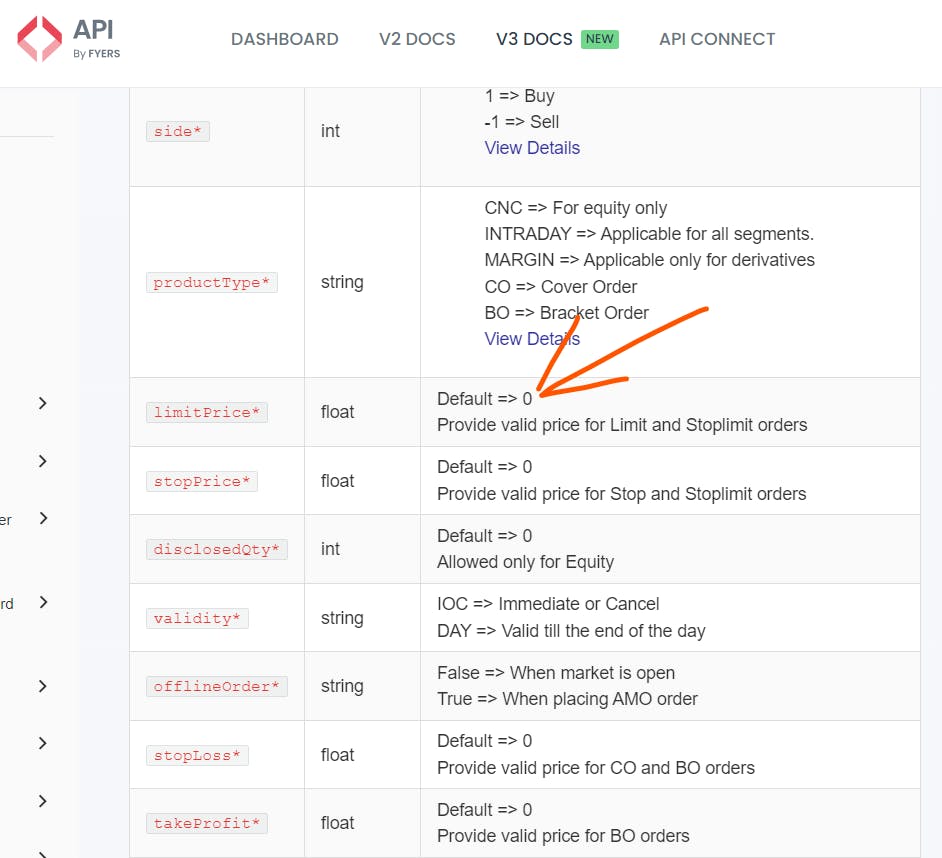
Task: Expand sidebar chevron beside item ending in 'rd'
Action: click(42, 602)
